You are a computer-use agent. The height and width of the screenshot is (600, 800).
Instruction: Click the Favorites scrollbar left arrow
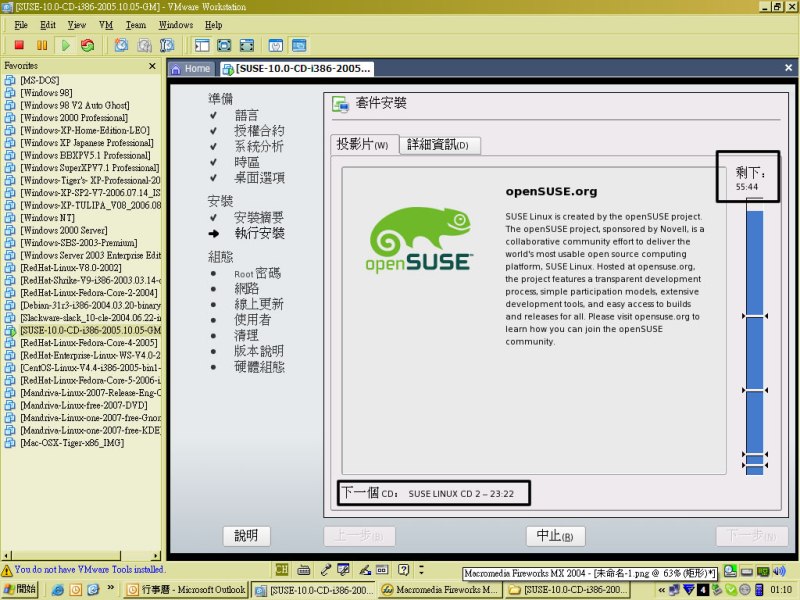click(6, 555)
